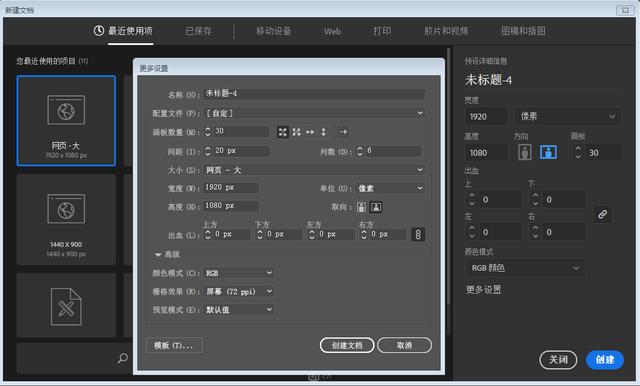Screen dimensions: 640x386
Task: Click the 名称 field with 未标题-4
Action: click(x=314, y=94)
